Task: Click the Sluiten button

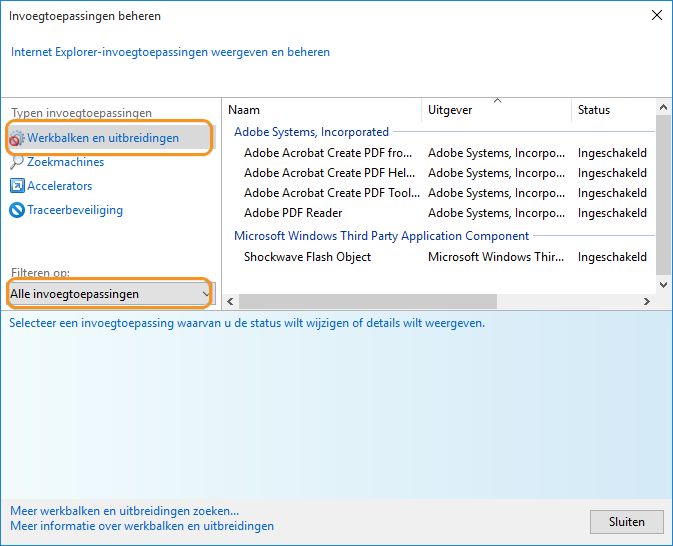Action: (x=627, y=522)
